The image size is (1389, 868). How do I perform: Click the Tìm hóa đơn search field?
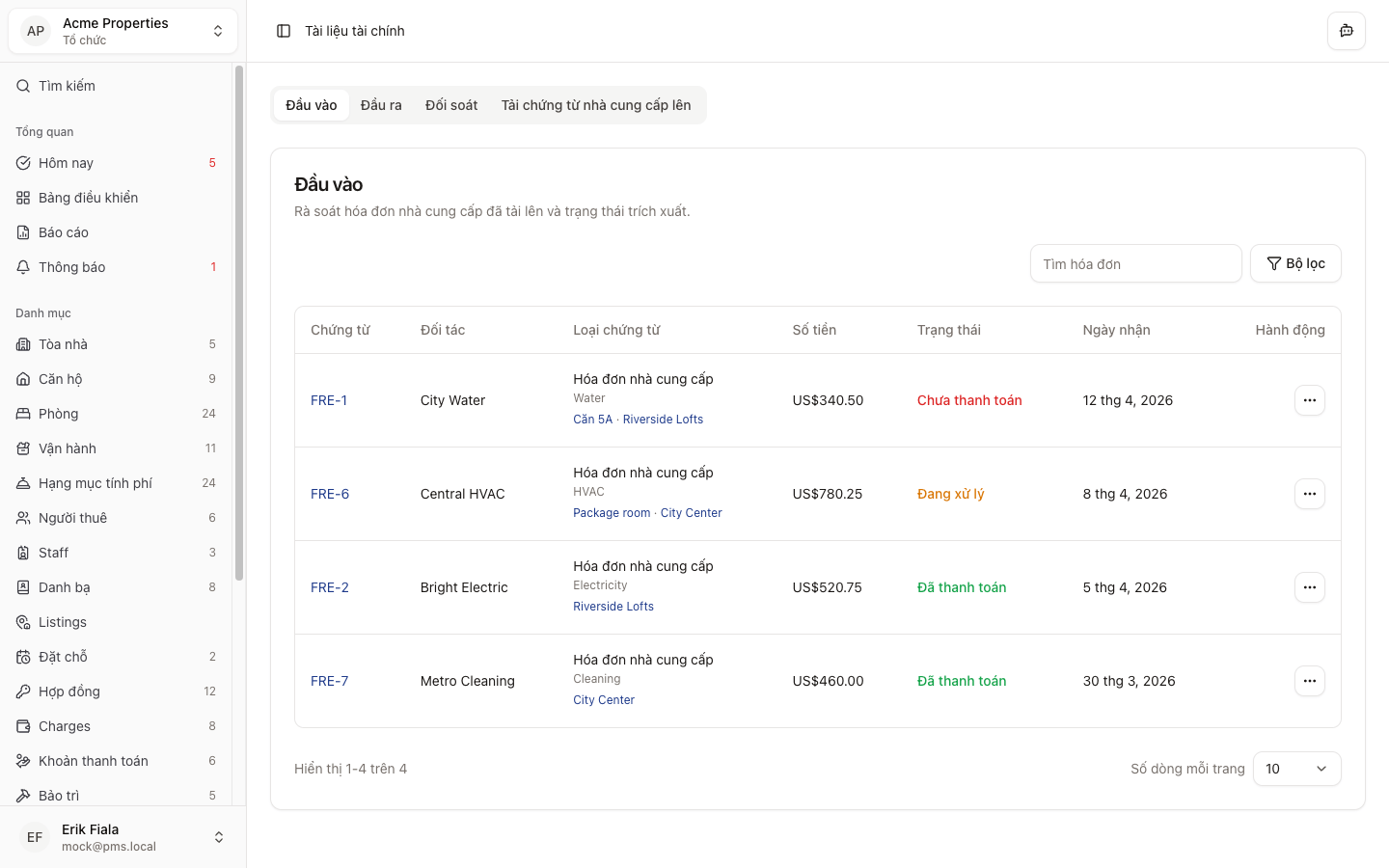[x=1135, y=263]
